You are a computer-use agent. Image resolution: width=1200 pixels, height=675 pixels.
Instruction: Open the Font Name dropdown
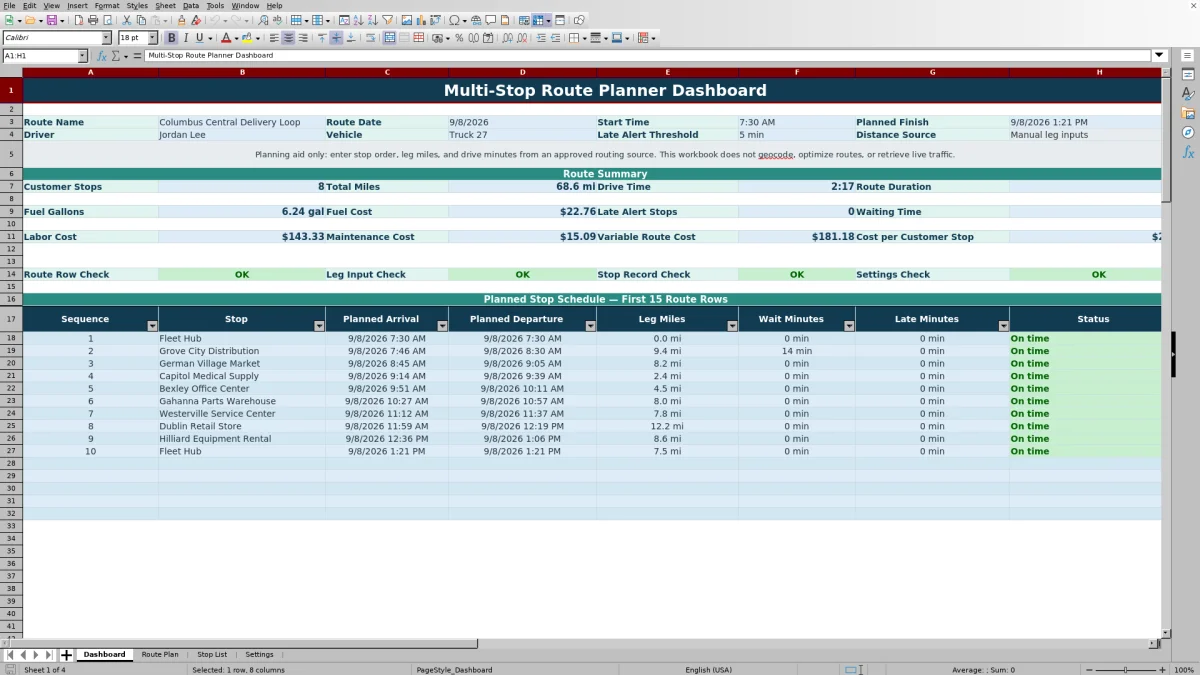tap(106, 38)
